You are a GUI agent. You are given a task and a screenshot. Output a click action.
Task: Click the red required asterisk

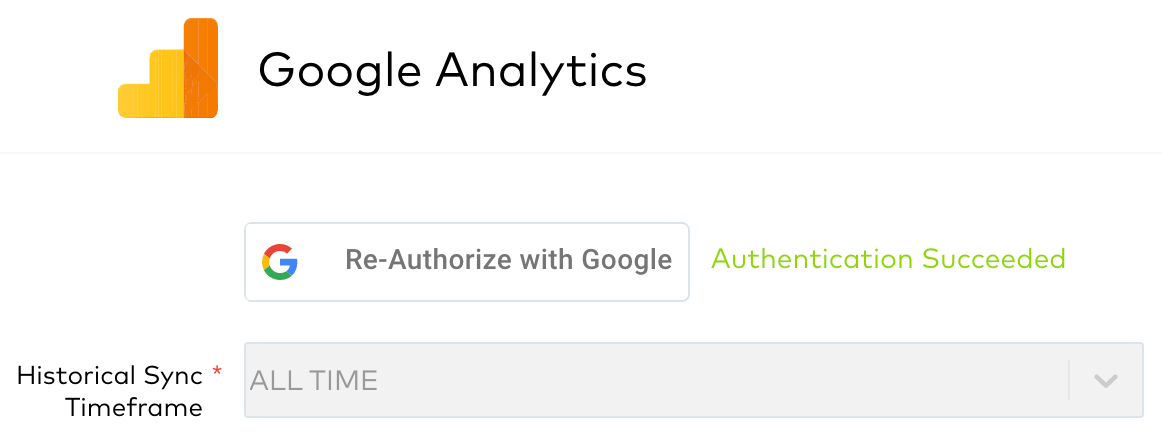216,372
